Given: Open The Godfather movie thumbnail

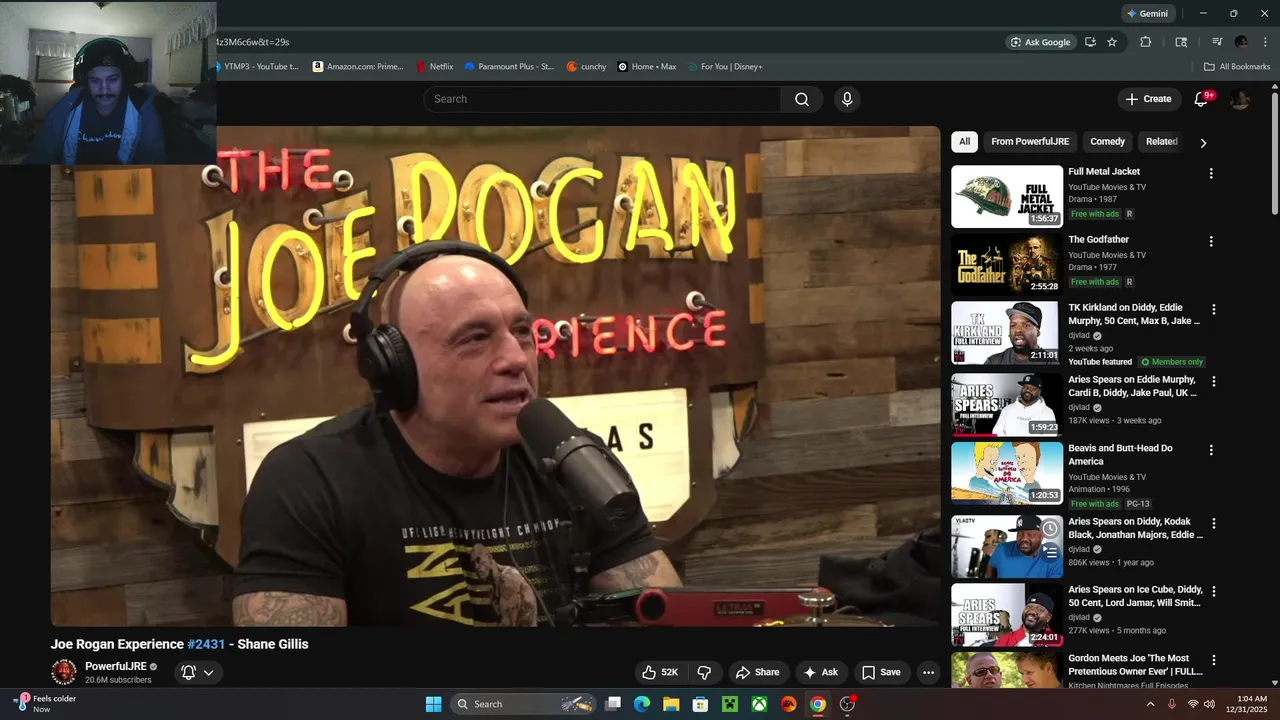Looking at the screenshot, I should pos(1007,265).
